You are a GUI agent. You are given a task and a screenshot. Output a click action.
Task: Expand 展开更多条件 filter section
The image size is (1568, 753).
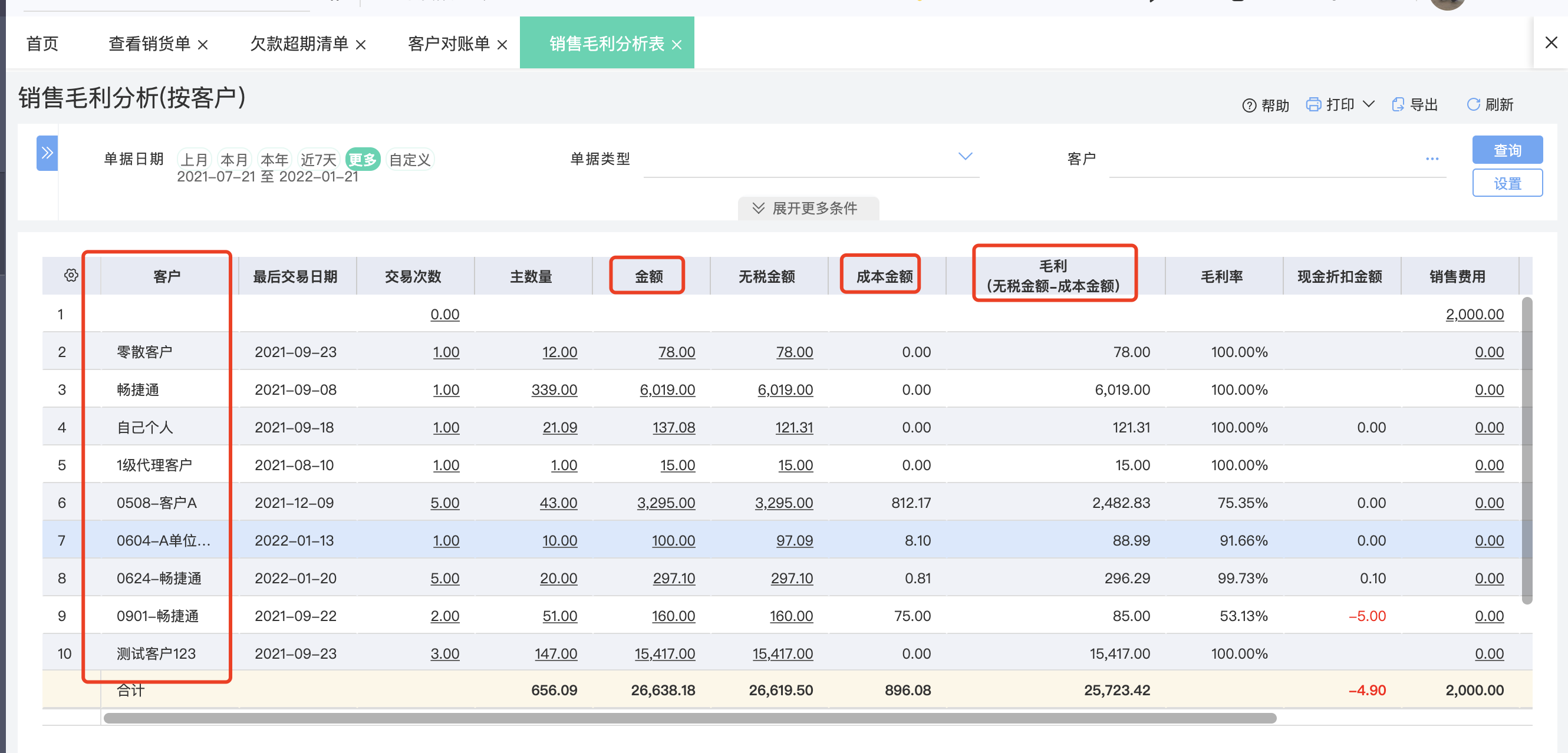point(808,208)
